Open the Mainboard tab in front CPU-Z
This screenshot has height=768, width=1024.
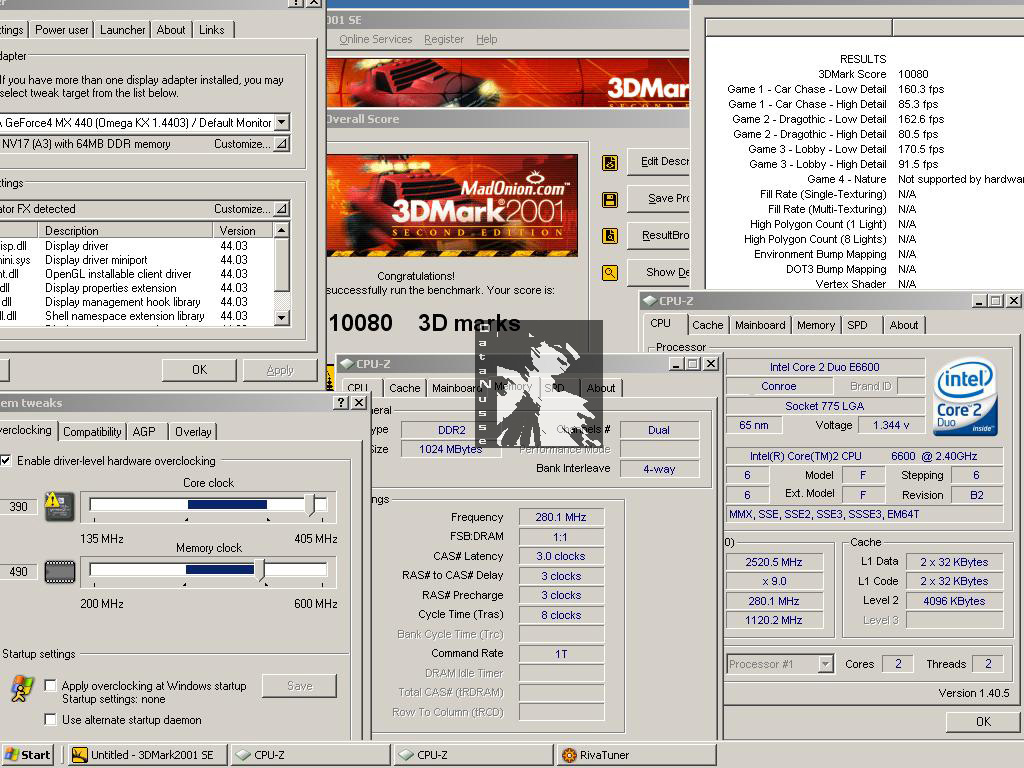tap(760, 325)
